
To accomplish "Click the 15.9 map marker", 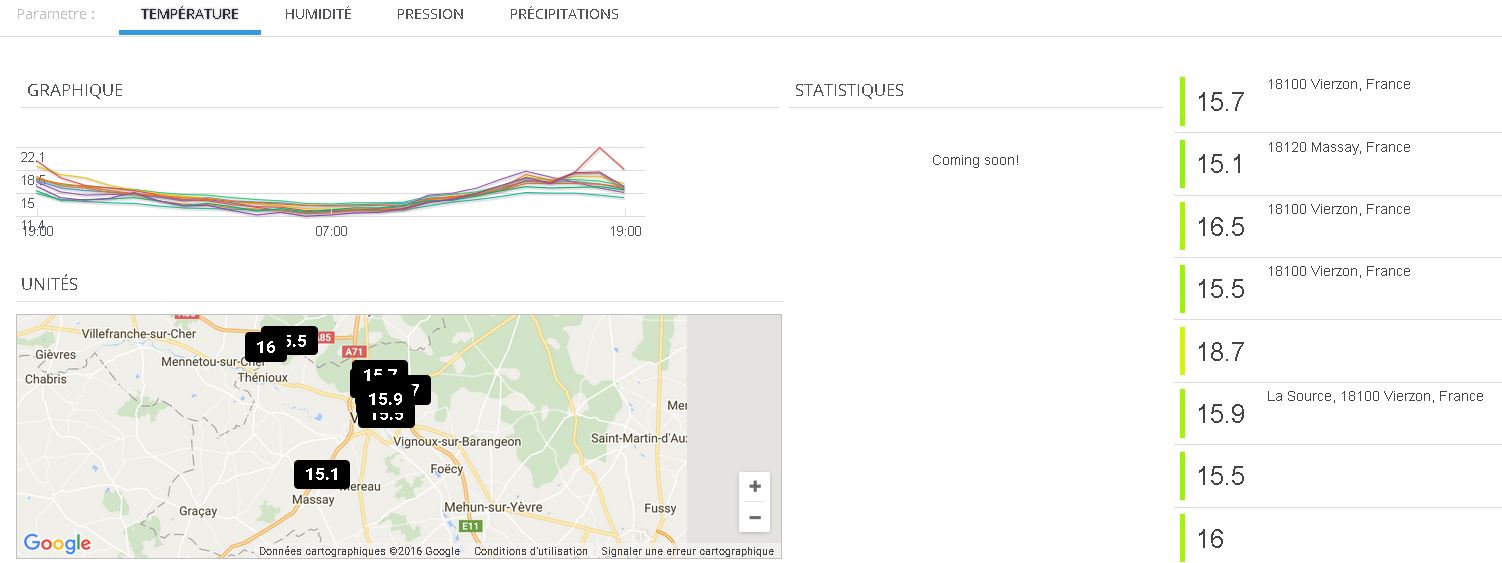I will [x=385, y=399].
